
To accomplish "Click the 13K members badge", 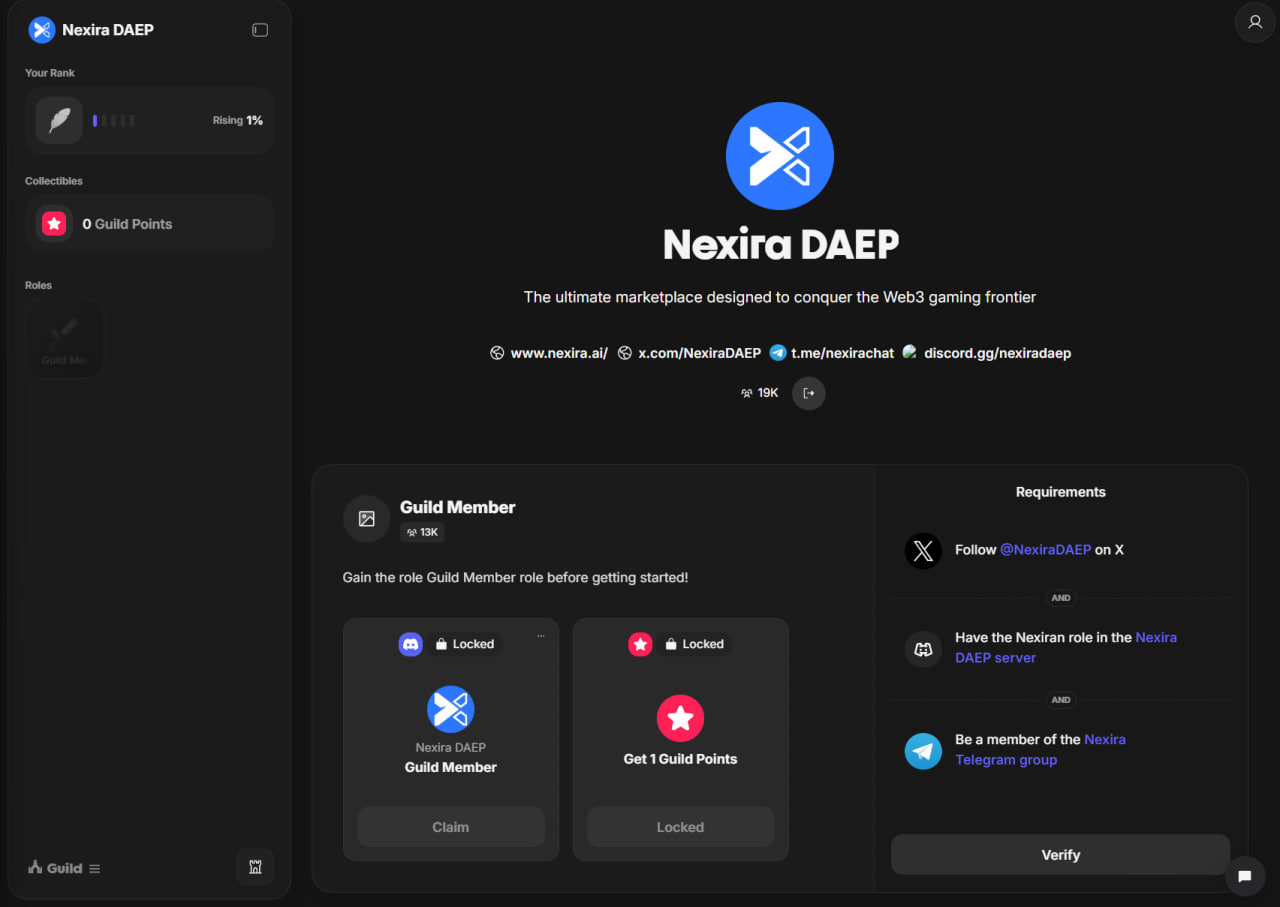I will click(422, 532).
